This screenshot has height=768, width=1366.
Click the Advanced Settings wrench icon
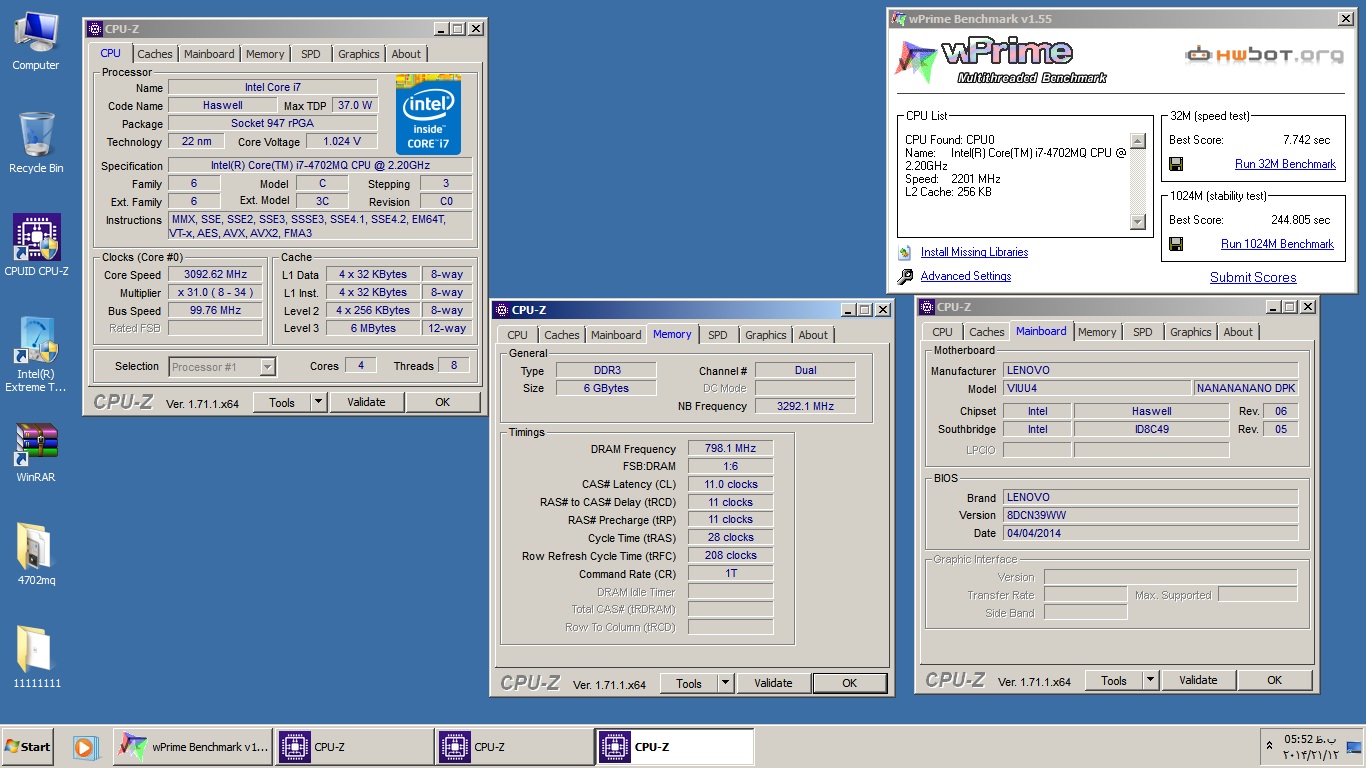[905, 277]
